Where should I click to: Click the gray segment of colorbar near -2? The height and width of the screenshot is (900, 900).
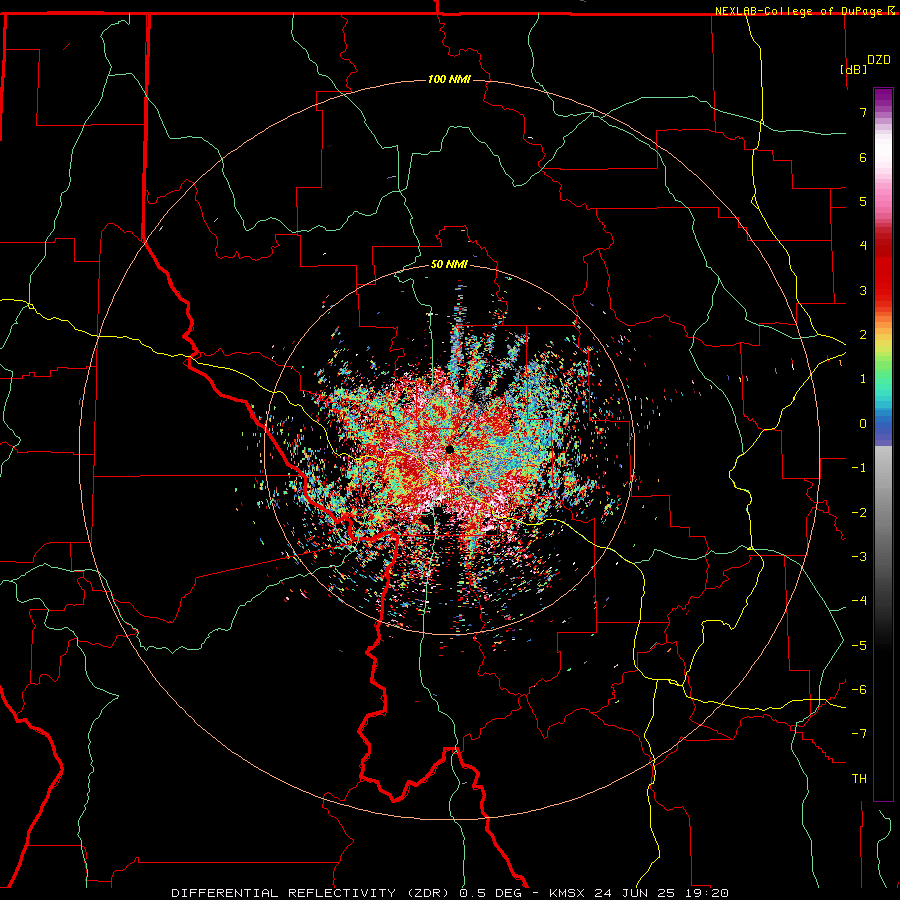coord(883,513)
